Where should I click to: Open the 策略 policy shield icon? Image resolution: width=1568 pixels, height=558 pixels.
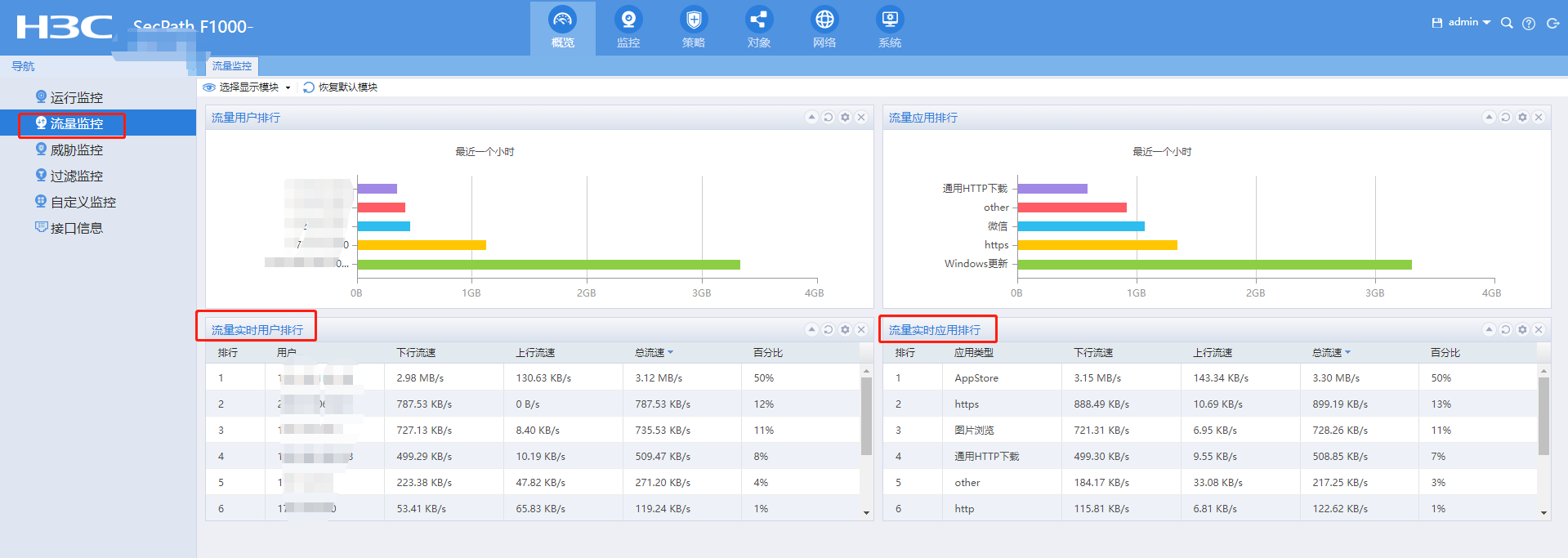(693, 28)
